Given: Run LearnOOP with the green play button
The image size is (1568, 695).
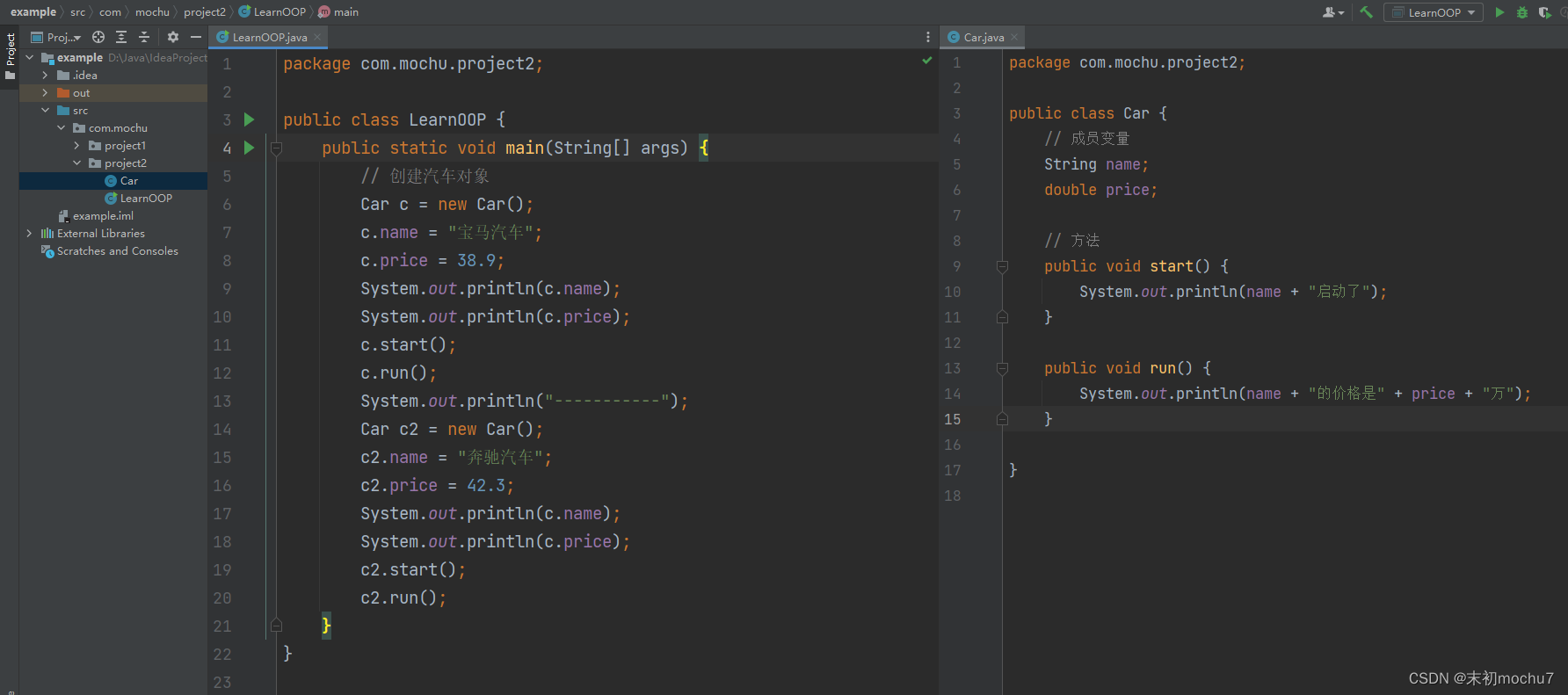Looking at the screenshot, I should click(1499, 12).
